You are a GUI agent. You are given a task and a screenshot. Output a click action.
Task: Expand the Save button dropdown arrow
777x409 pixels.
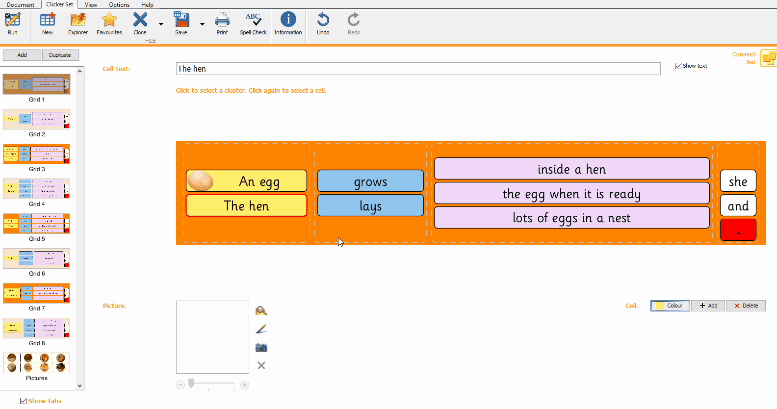[x=201, y=22]
